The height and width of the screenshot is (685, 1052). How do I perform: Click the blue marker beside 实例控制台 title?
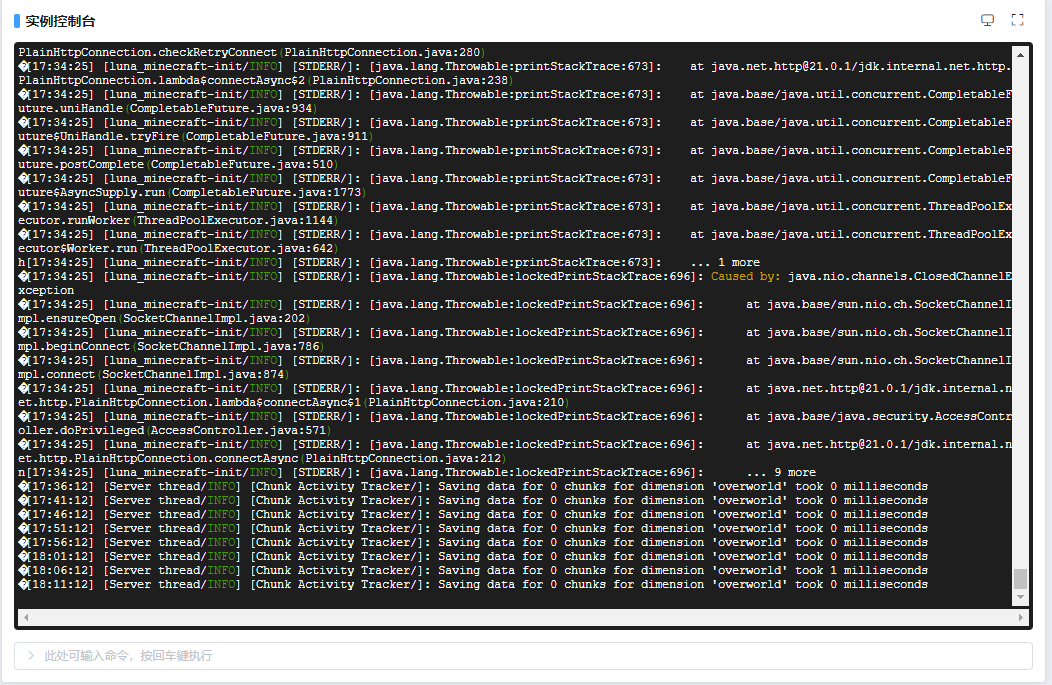[x=17, y=21]
